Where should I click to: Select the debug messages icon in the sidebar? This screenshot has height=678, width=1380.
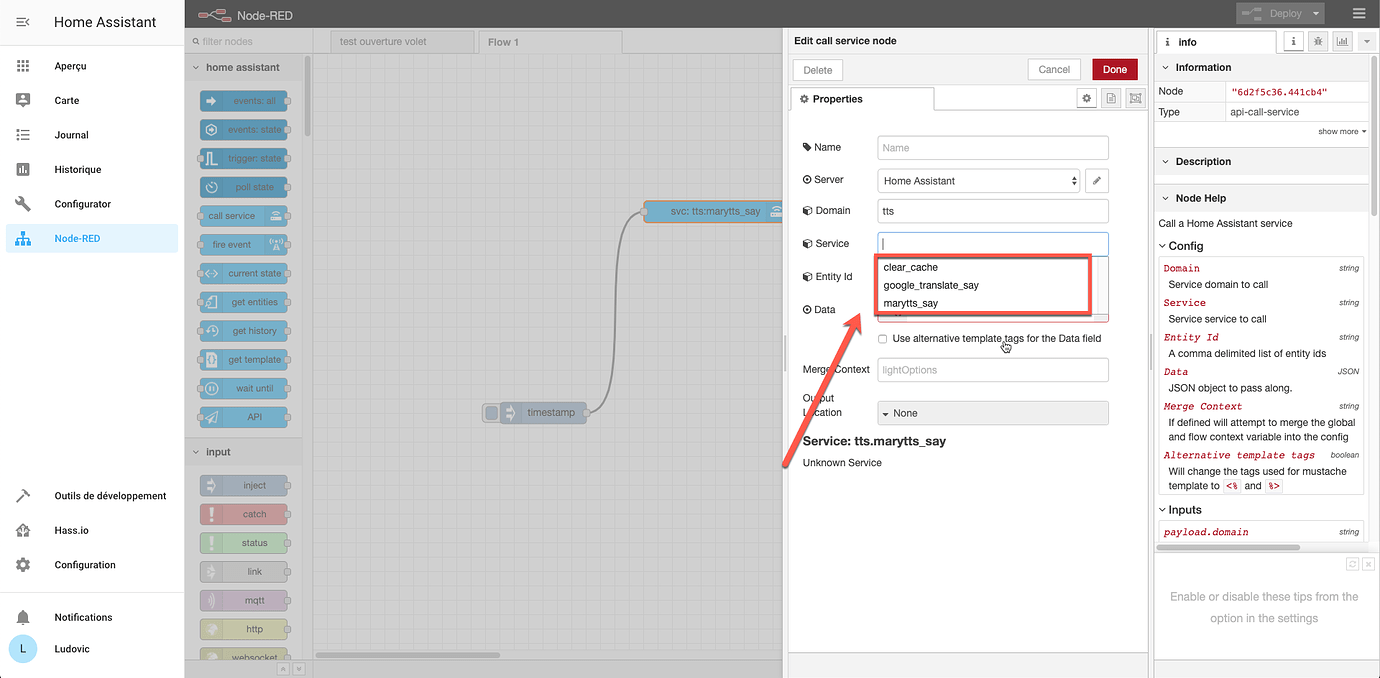tap(1318, 41)
